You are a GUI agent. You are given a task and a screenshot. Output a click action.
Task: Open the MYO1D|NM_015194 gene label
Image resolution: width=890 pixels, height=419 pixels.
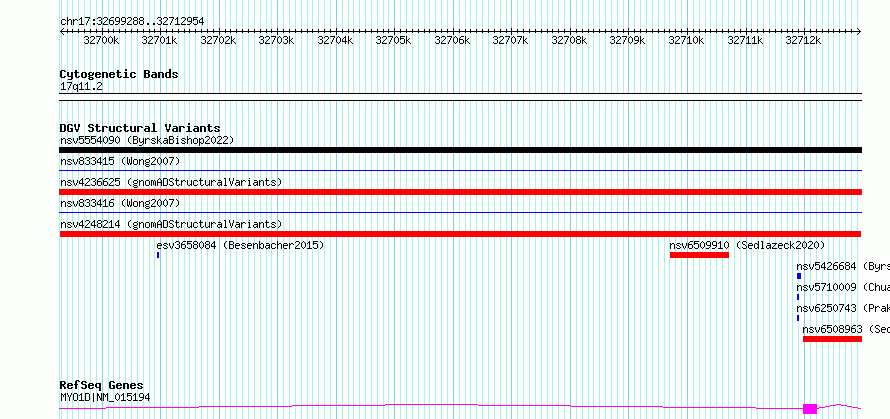[105, 398]
